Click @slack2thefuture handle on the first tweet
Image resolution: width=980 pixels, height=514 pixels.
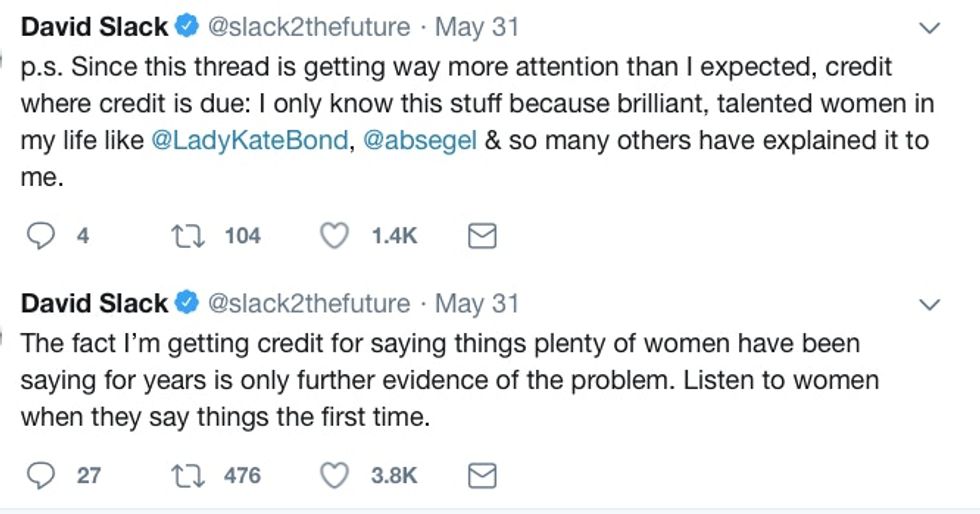tap(307, 28)
